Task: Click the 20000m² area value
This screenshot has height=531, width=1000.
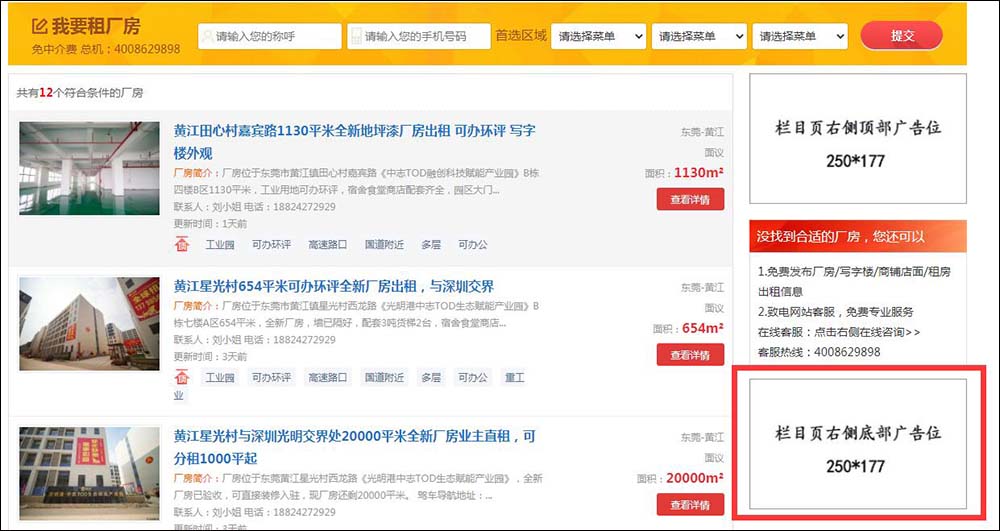Action: 695,478
